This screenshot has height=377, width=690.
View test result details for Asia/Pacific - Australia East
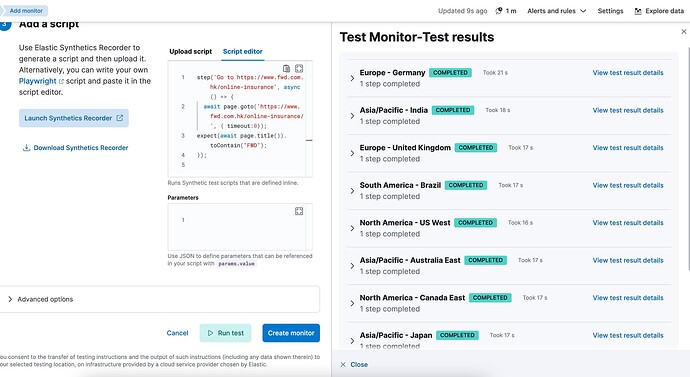coord(628,260)
